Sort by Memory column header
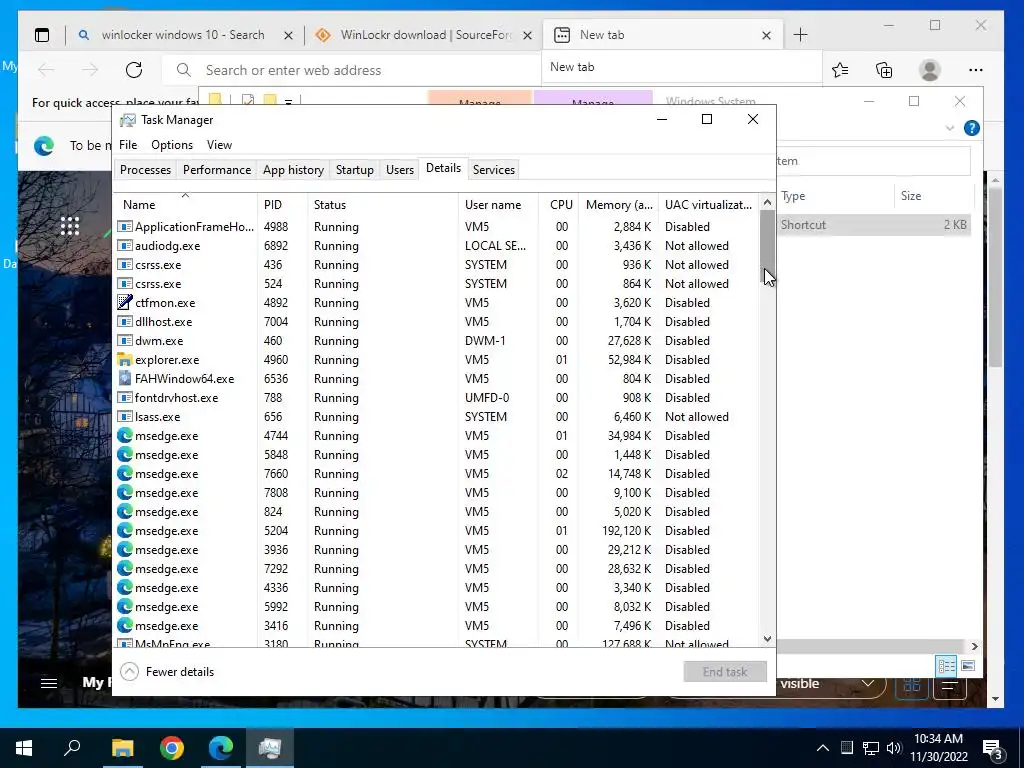The width and height of the screenshot is (1024, 768). [x=618, y=204]
